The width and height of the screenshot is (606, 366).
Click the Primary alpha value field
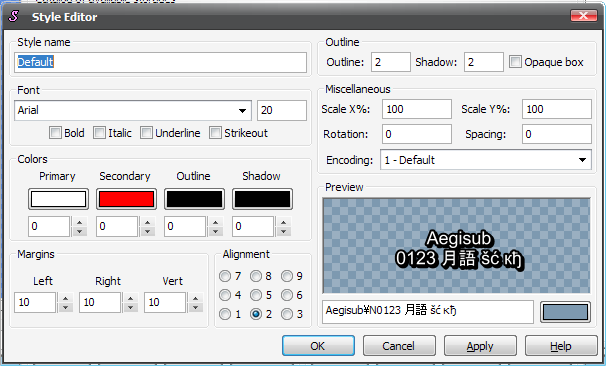(49, 226)
